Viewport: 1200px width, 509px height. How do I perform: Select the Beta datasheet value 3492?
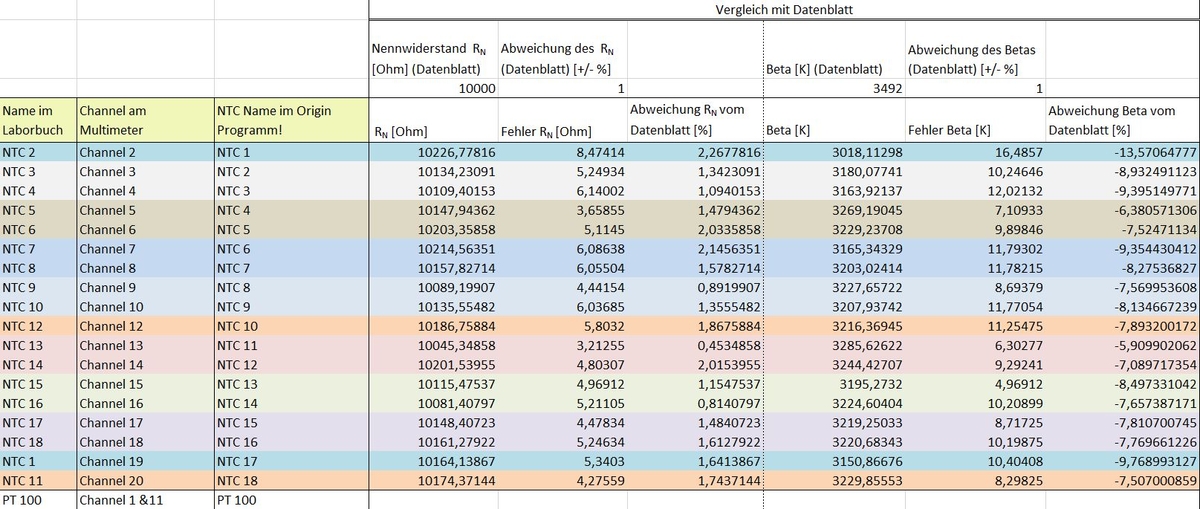click(833, 88)
